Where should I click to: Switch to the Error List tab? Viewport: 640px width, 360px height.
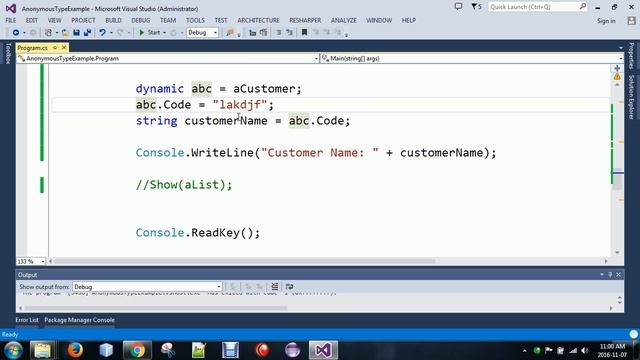click(x=27, y=320)
